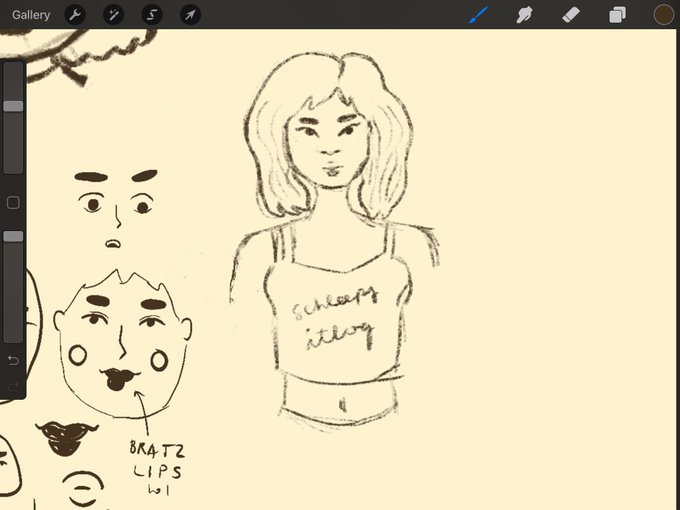
Task: Select the Smudge tool
Action: pos(524,15)
